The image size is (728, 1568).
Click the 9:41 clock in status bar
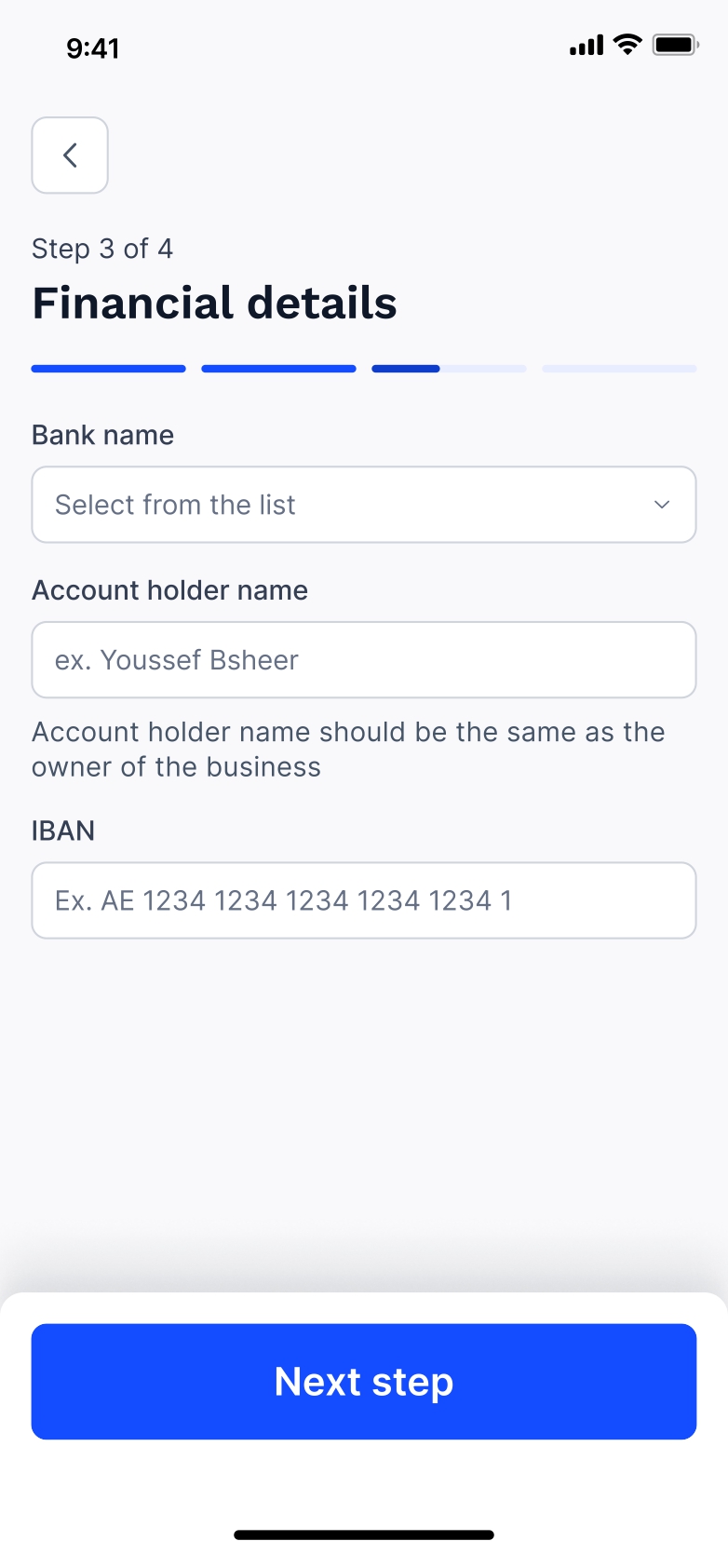pos(93,48)
